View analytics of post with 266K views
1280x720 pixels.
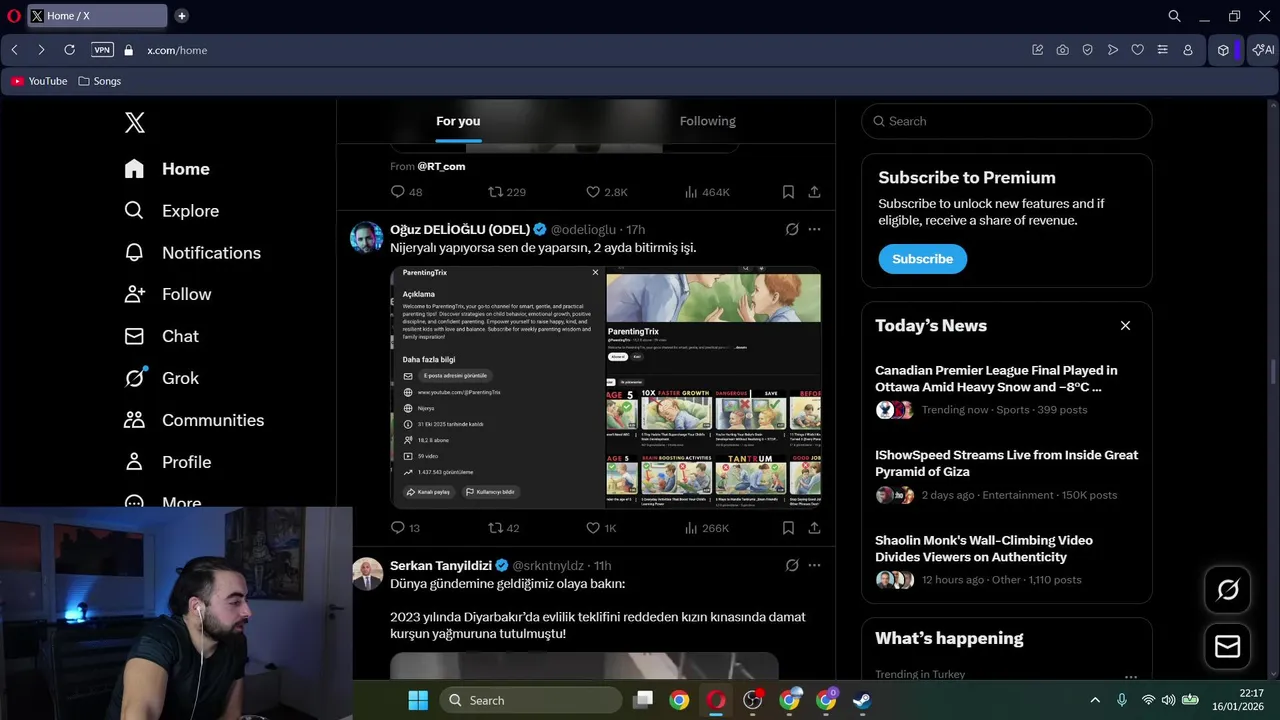706,528
